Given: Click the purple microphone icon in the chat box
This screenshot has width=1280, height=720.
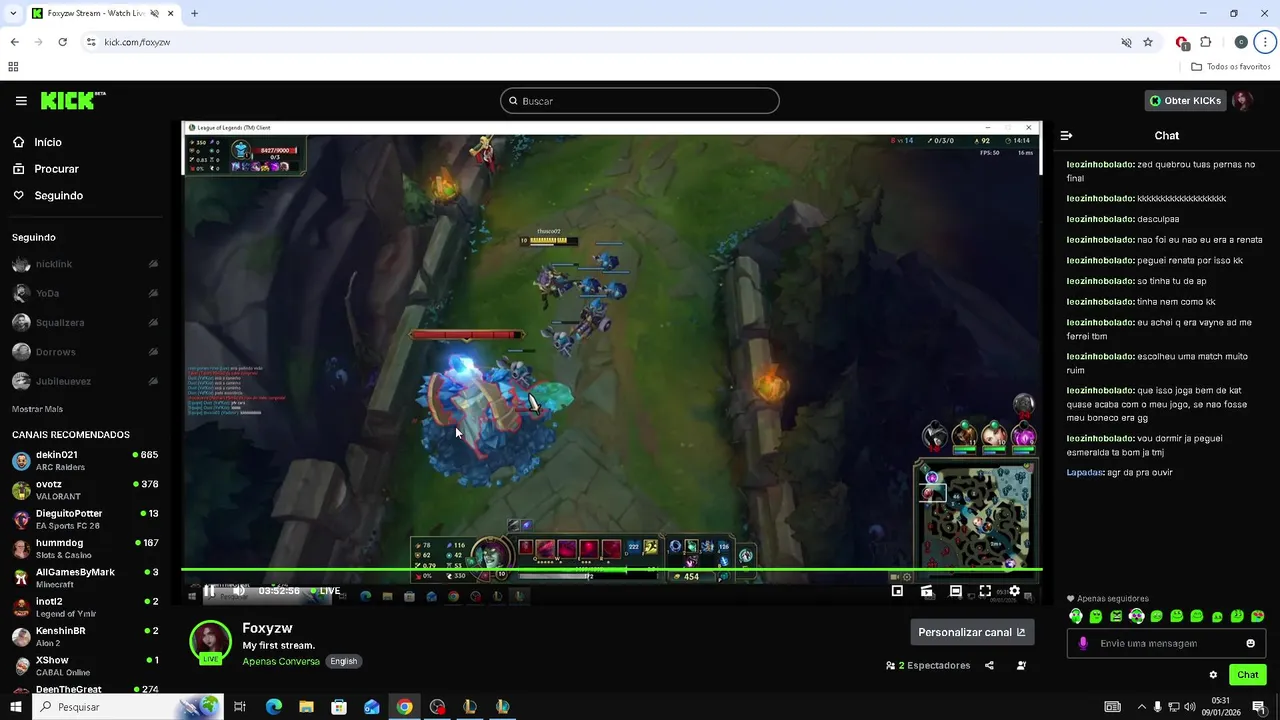Looking at the screenshot, I should coord(1083,643).
